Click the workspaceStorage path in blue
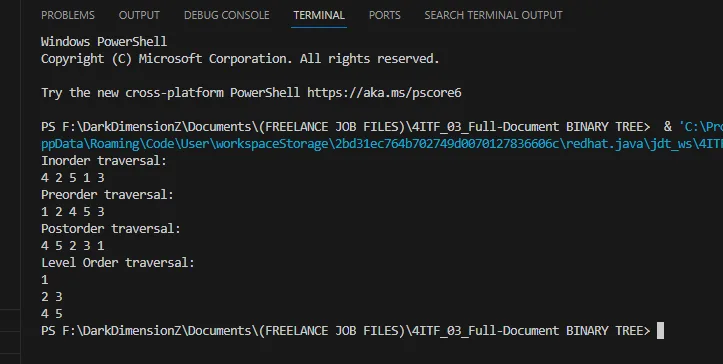 click(382, 144)
